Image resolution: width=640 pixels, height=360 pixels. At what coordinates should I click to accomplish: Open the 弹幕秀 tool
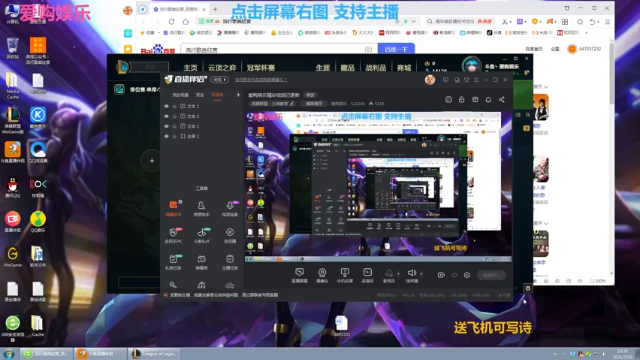click(x=201, y=262)
